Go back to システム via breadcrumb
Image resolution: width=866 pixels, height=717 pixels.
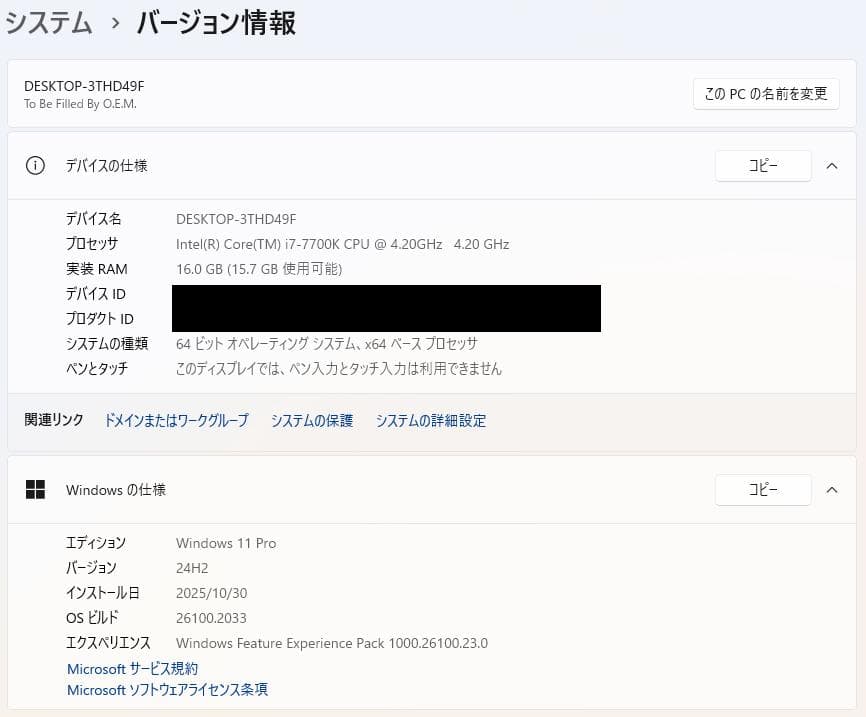click(x=48, y=24)
